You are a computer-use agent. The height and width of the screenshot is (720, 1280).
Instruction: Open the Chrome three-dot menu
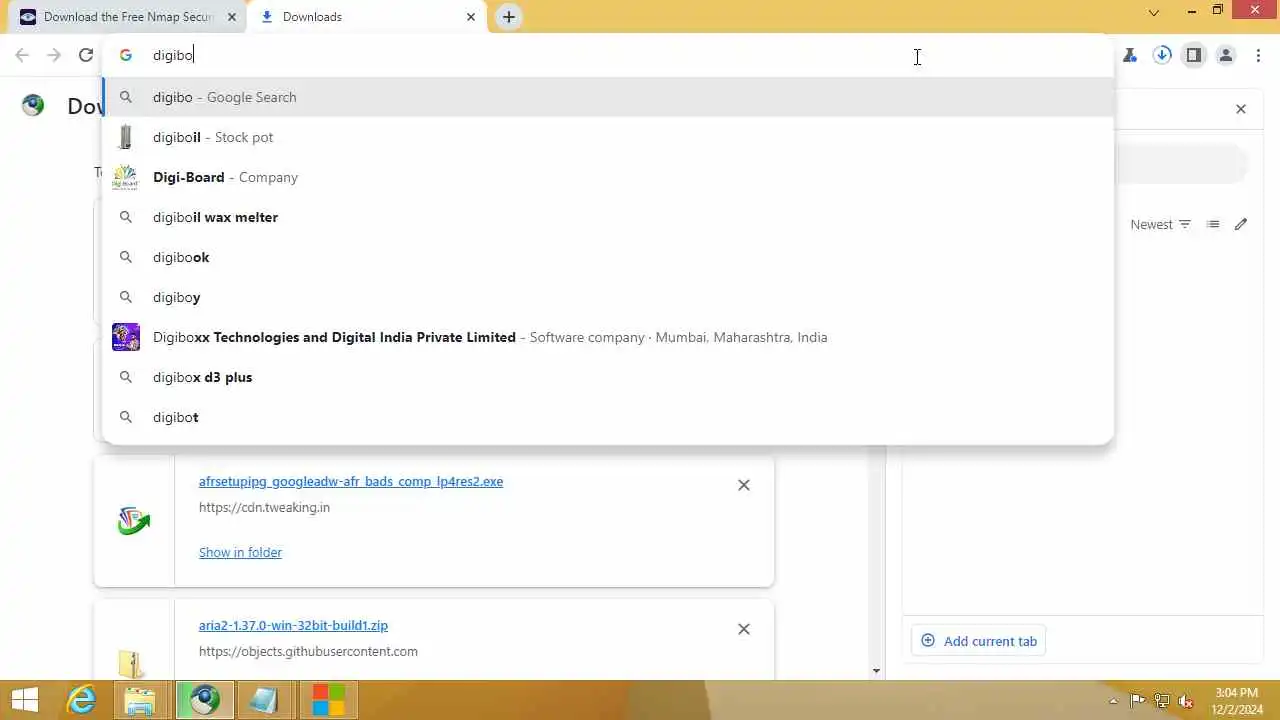coord(1259,56)
